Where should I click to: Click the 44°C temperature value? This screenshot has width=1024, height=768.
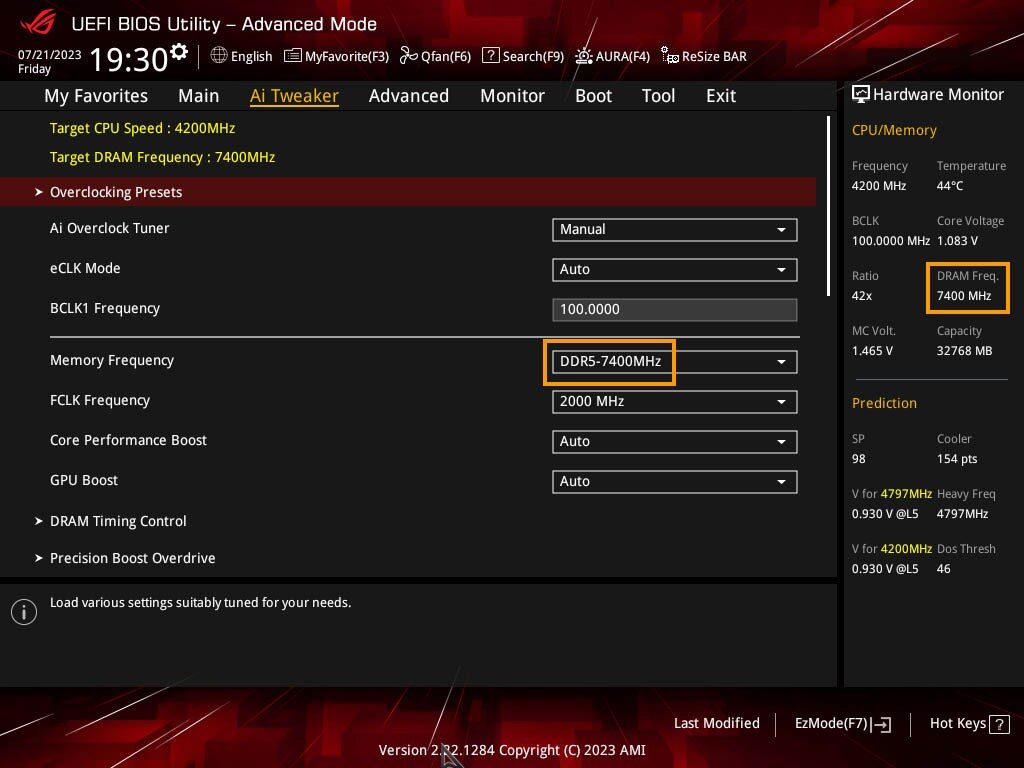(x=950, y=186)
